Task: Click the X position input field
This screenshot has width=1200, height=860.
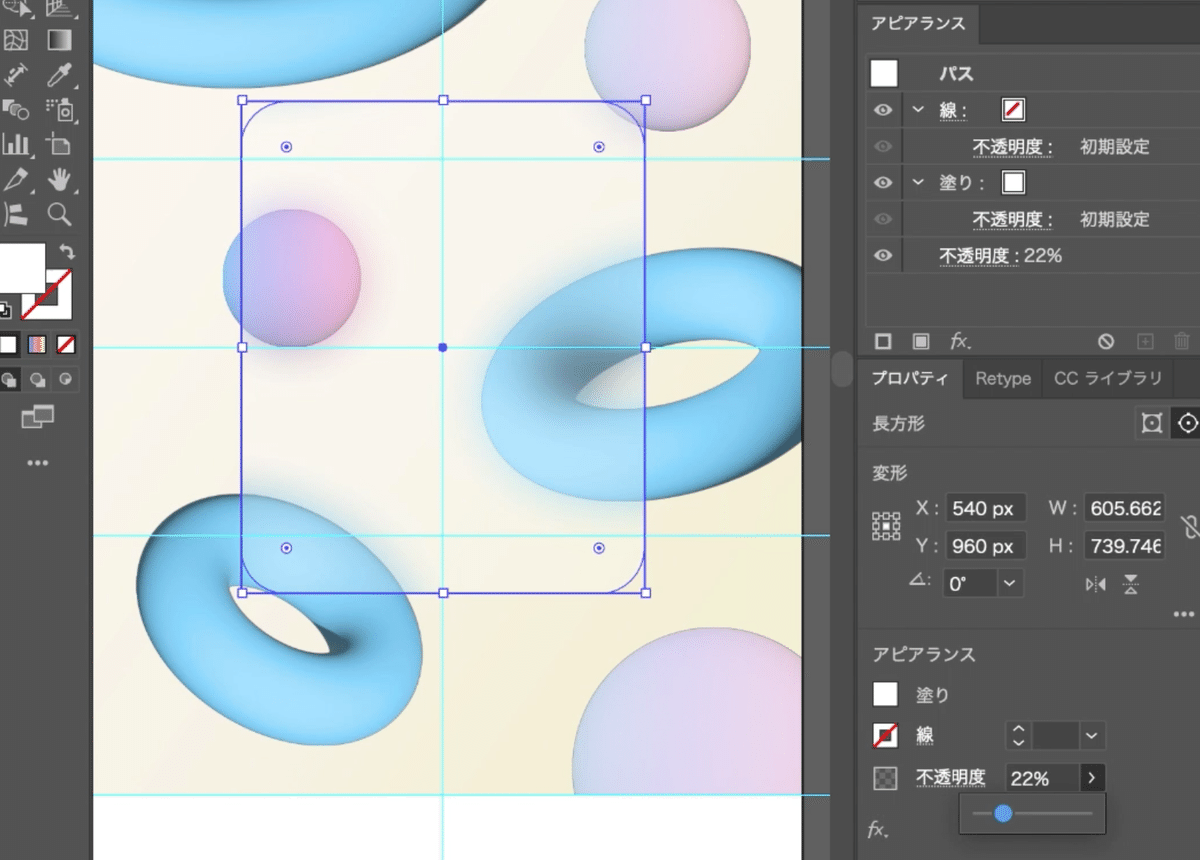Action: [x=985, y=509]
